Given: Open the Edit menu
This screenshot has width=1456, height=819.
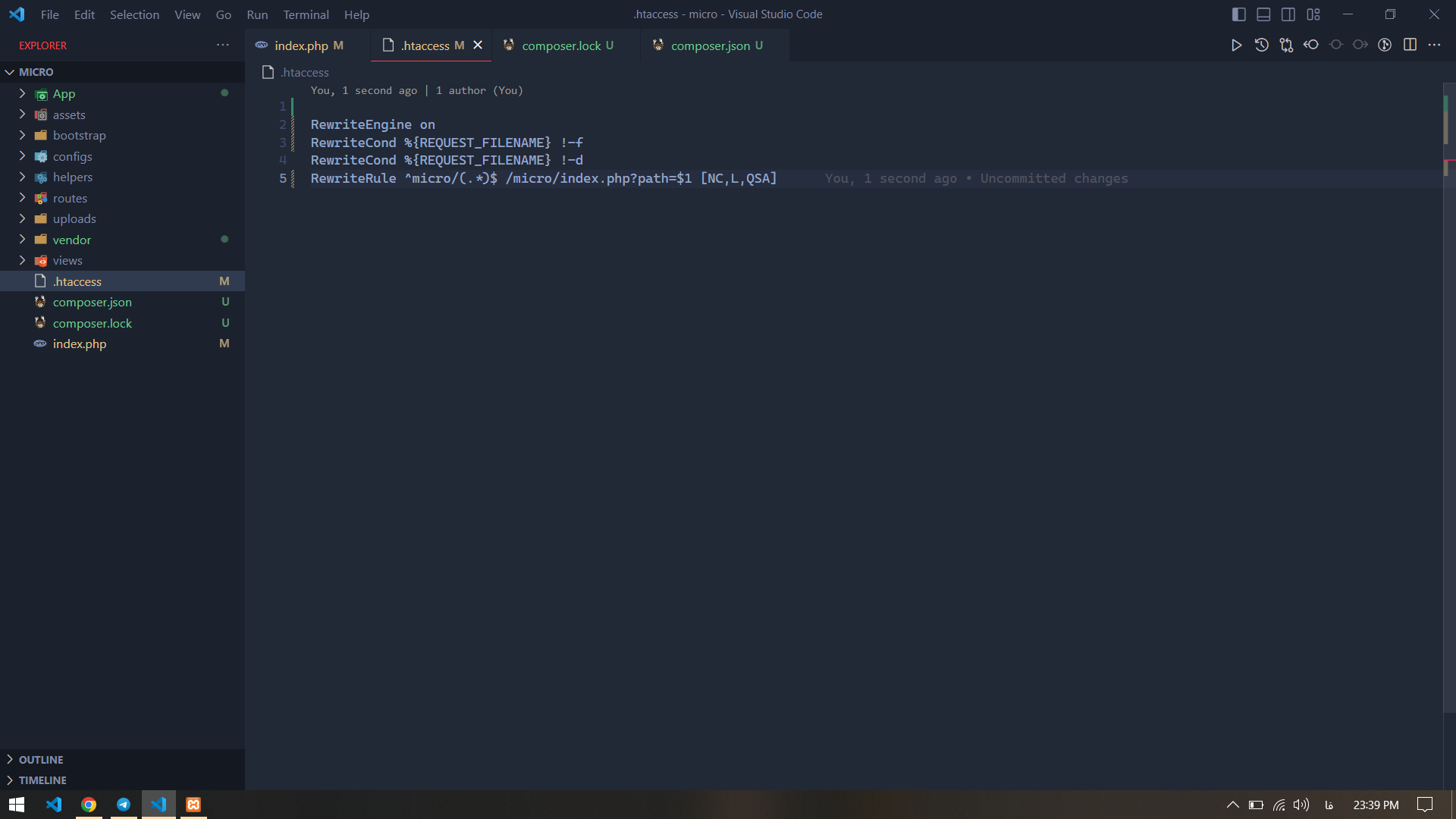Looking at the screenshot, I should point(84,14).
